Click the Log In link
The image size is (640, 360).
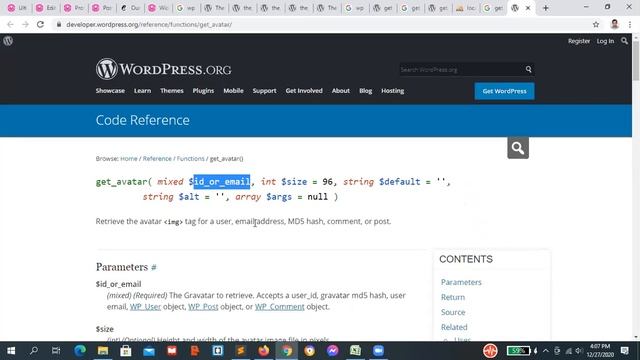click(605, 41)
